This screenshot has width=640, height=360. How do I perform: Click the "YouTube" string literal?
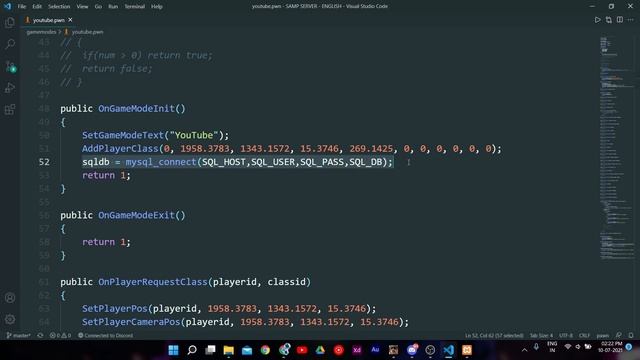(x=194, y=135)
